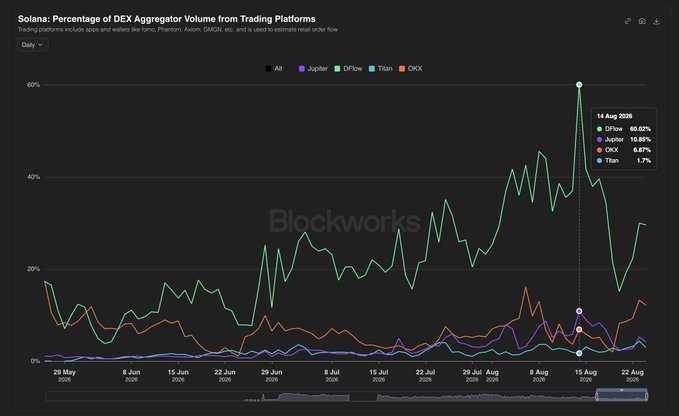Click the 8 Aug x-axis label
The height and width of the screenshot is (416, 679).
coord(539,375)
